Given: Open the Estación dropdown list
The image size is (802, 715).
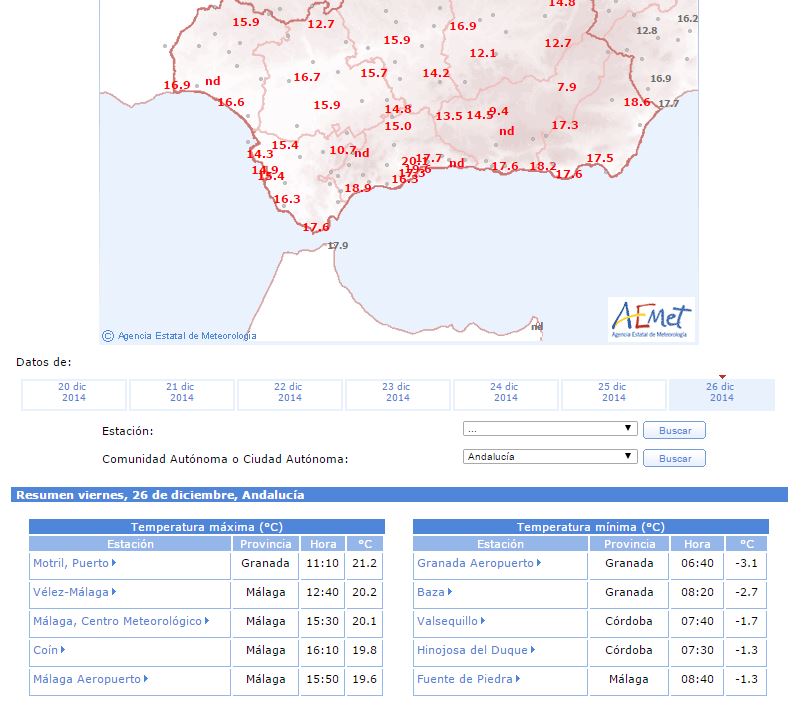Looking at the screenshot, I should (x=550, y=429).
